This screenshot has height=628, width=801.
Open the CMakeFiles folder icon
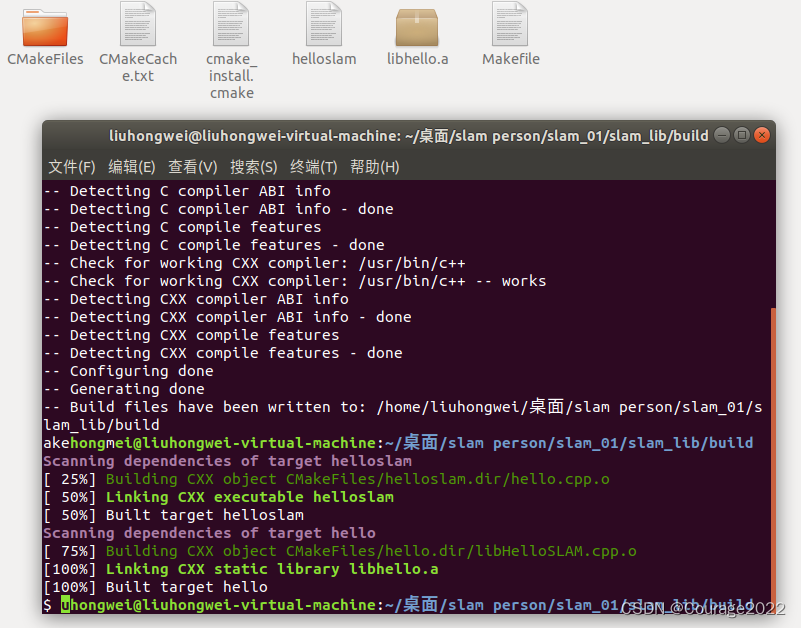pyautogui.click(x=45, y=27)
